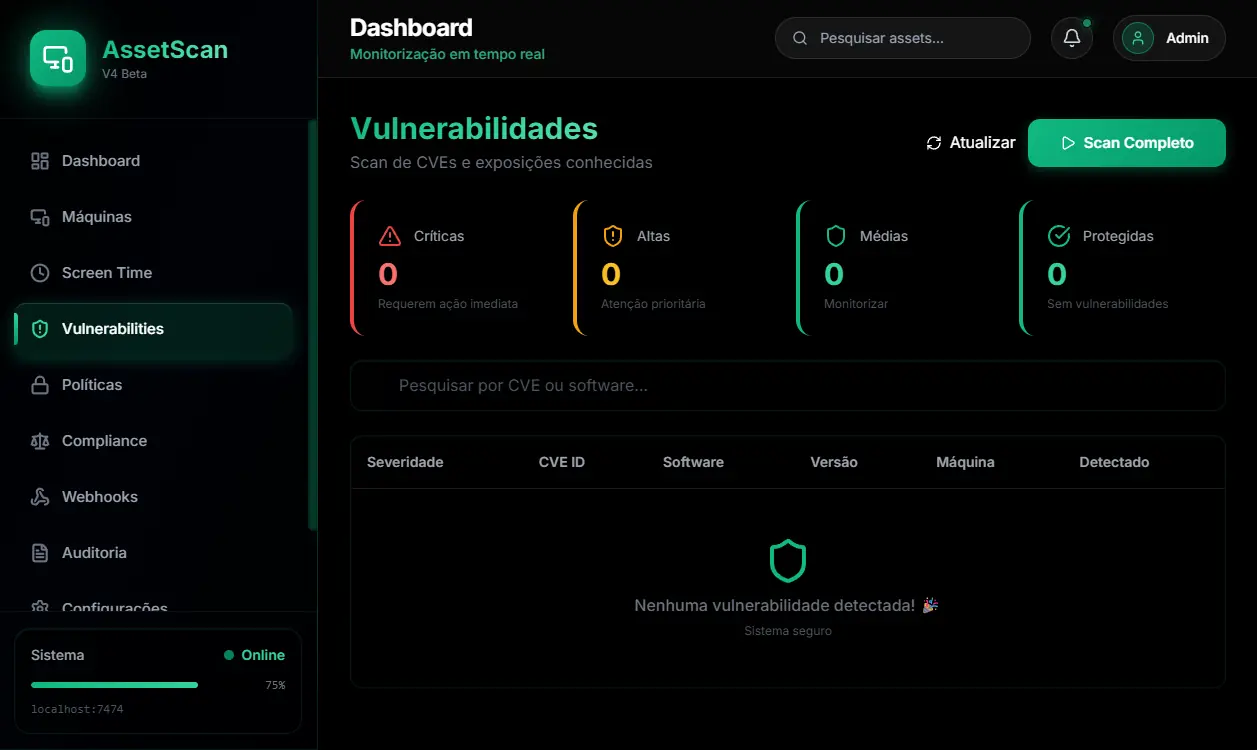This screenshot has width=1257, height=750.
Task: Click the Dashboard grid icon in sidebar
Action: (40, 161)
